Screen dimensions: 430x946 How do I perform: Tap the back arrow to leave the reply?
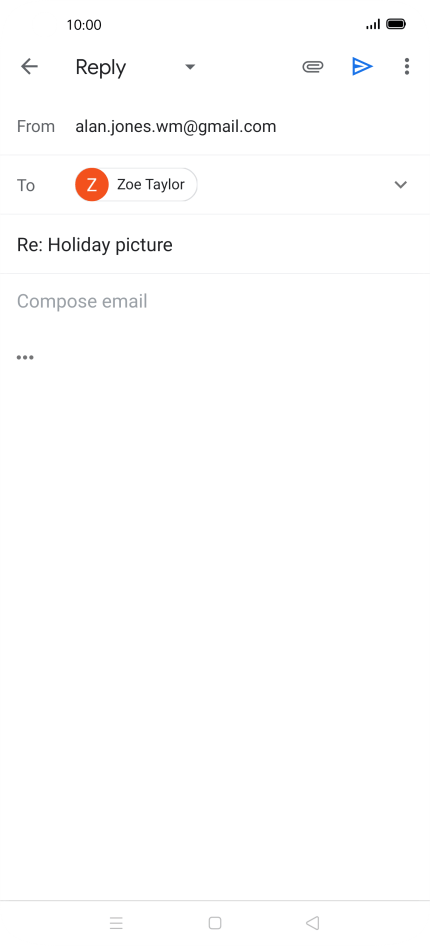pos(29,66)
